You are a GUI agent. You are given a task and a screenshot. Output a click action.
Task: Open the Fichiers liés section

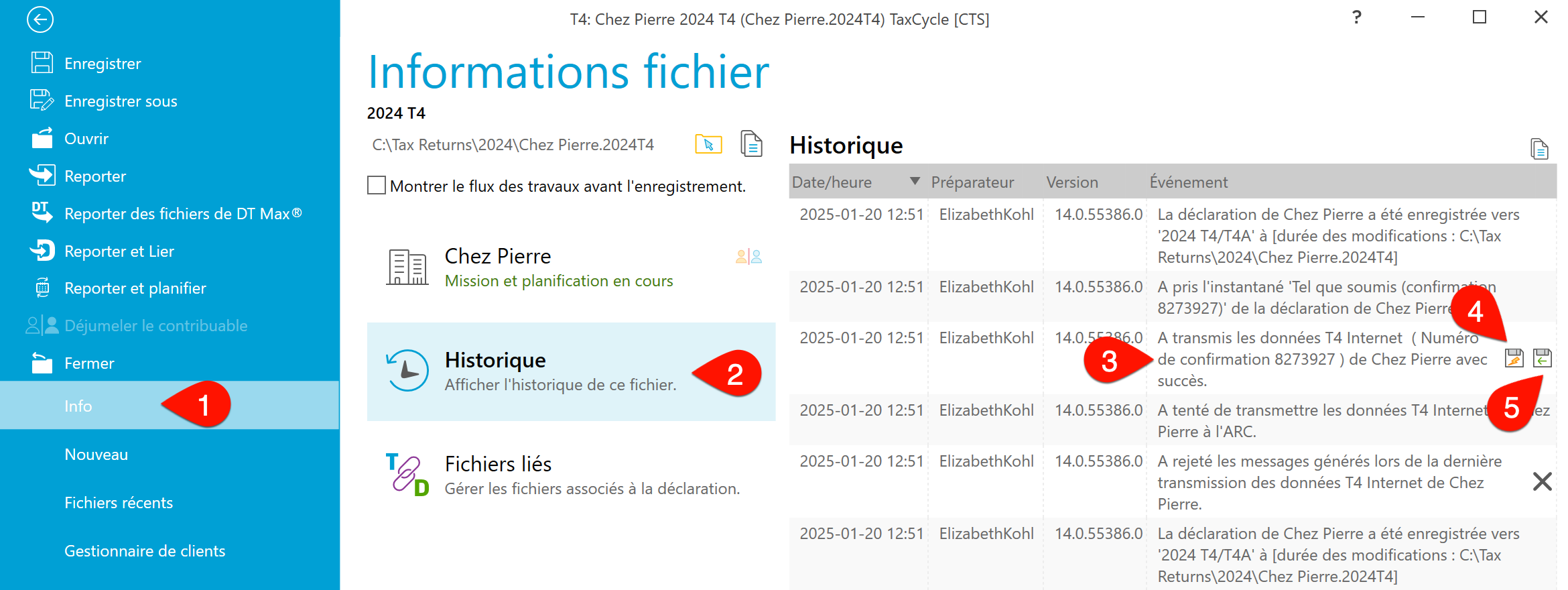pyautogui.click(x=571, y=475)
